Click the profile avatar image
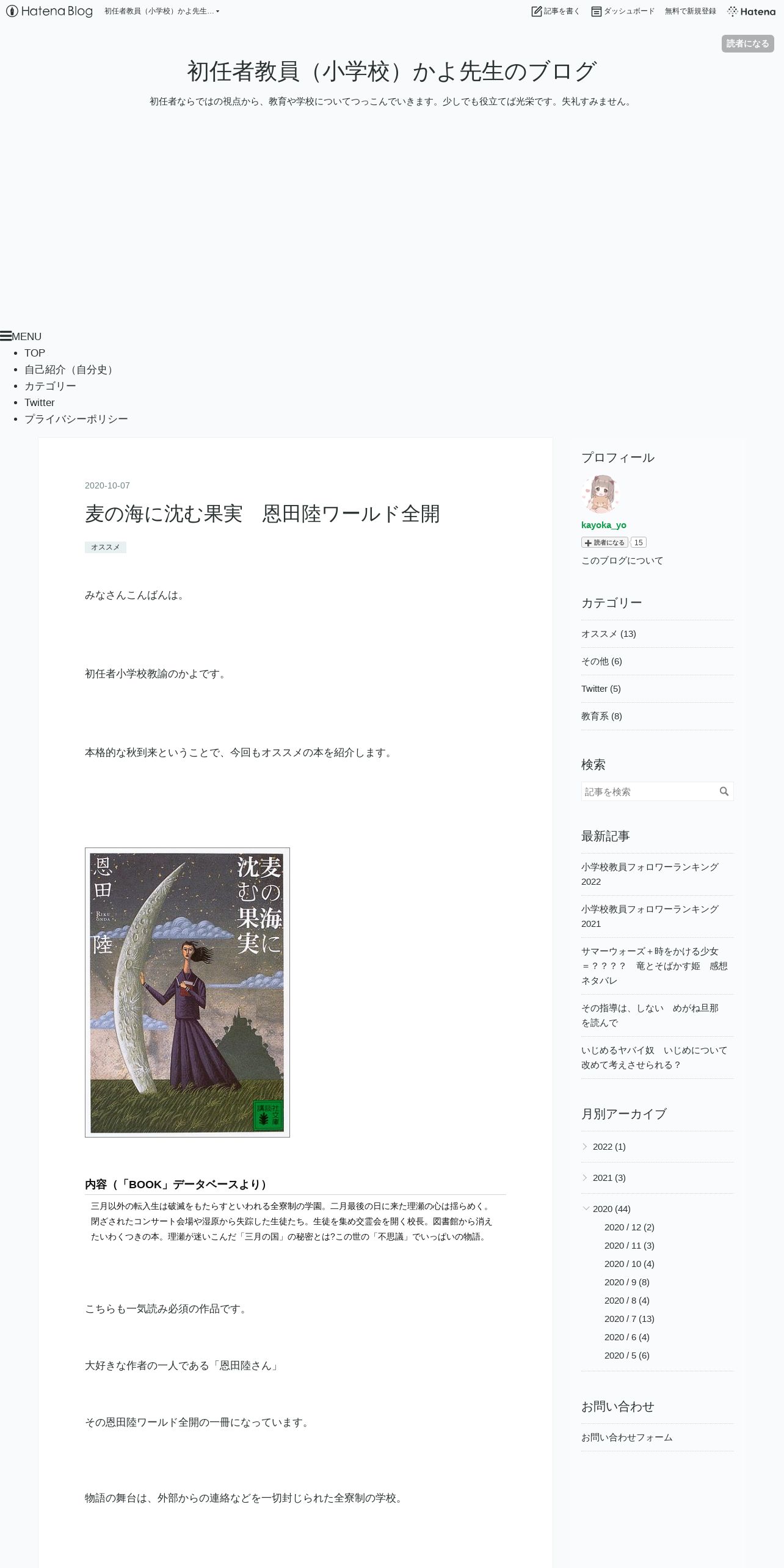This screenshot has height=1568, width=784. 600,494
